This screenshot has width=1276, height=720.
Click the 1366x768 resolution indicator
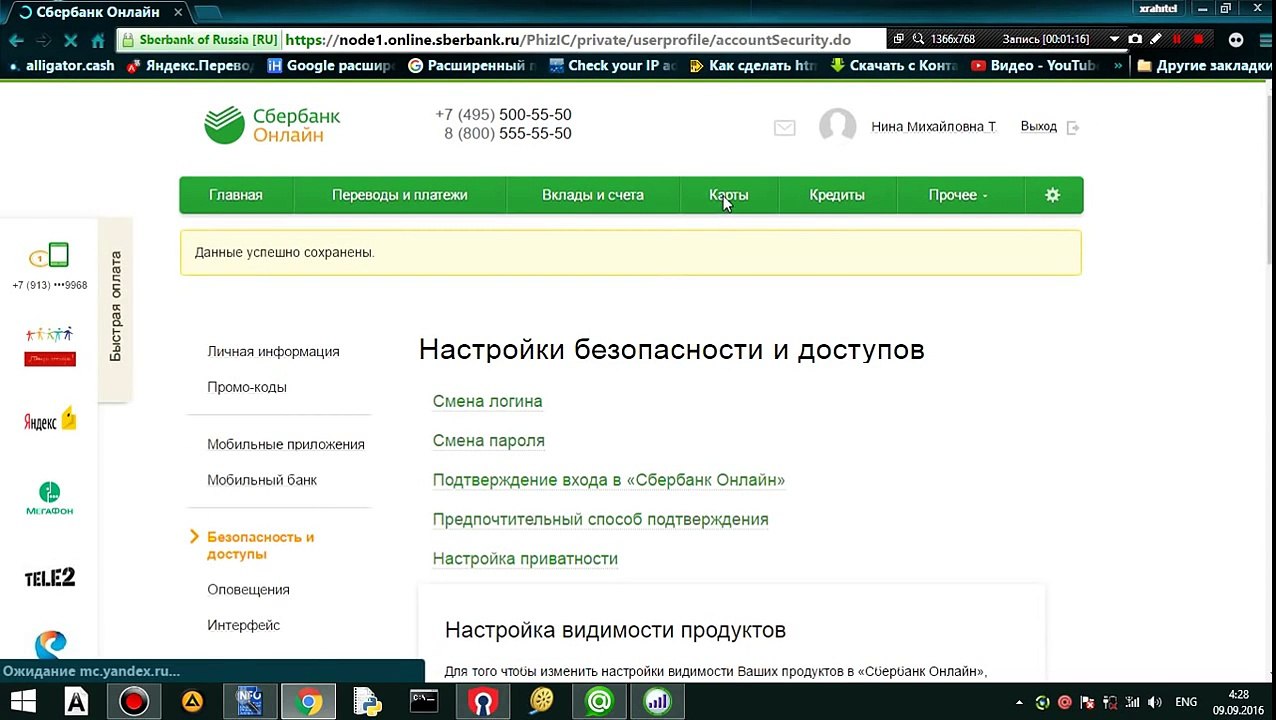(952, 39)
